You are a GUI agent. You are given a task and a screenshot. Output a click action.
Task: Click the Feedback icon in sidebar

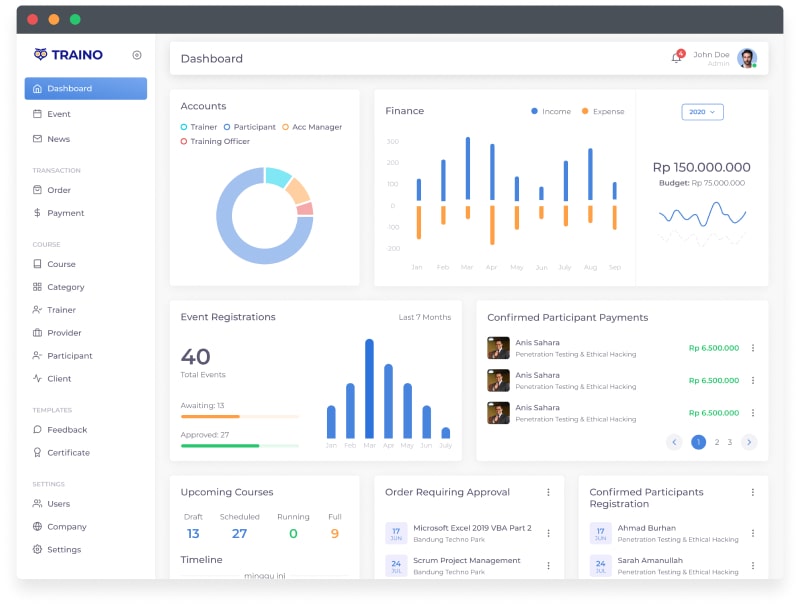[x=37, y=430]
